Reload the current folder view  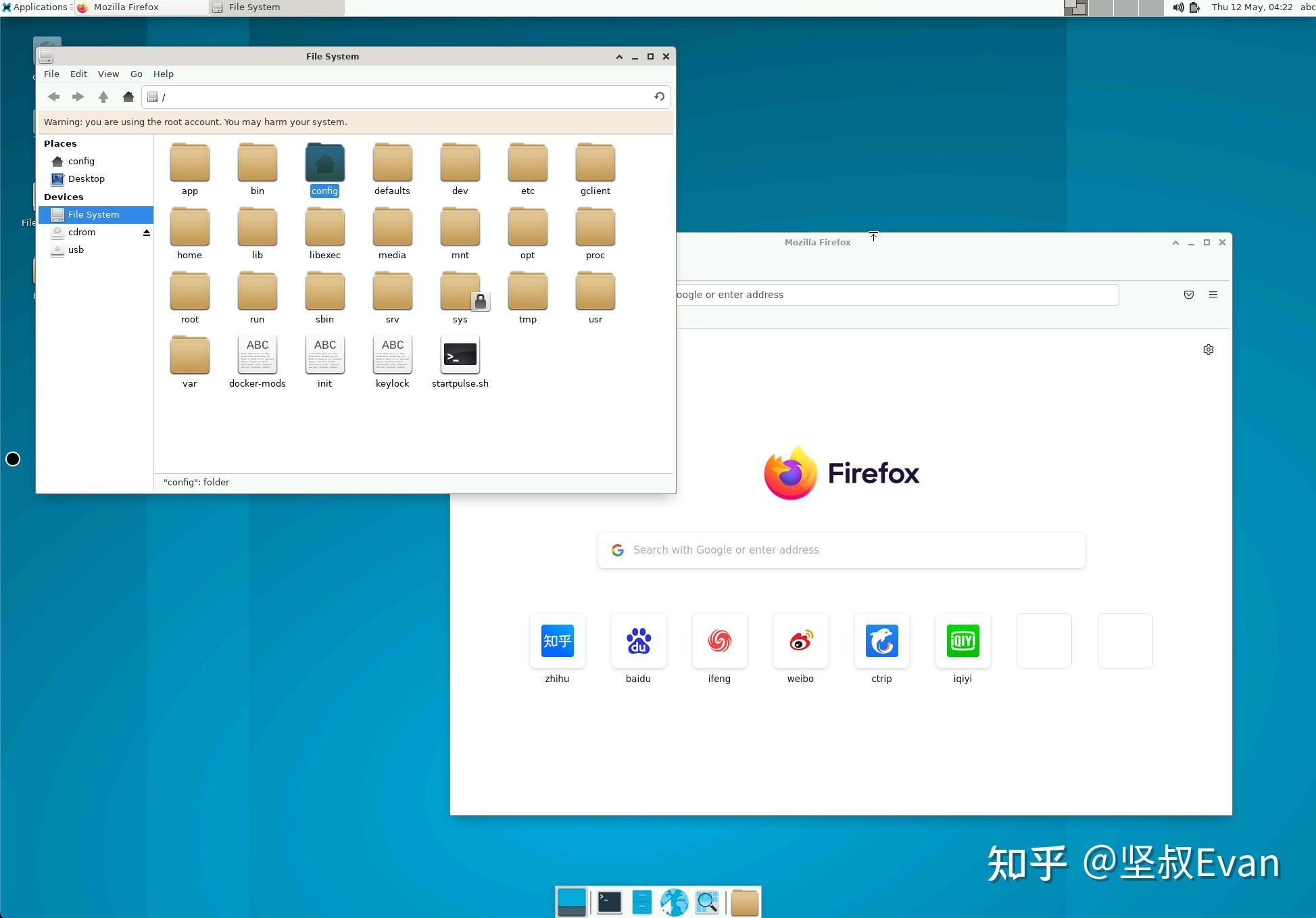click(659, 97)
